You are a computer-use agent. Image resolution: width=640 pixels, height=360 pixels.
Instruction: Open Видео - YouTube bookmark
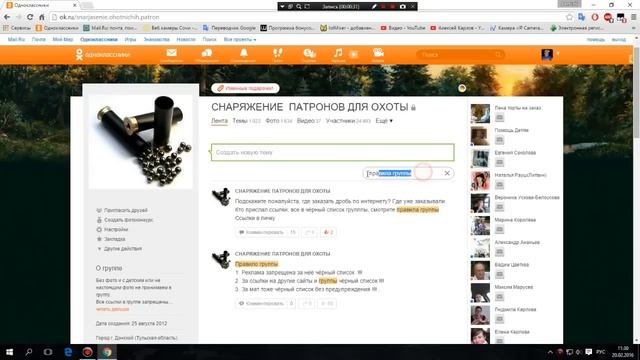coord(403,28)
